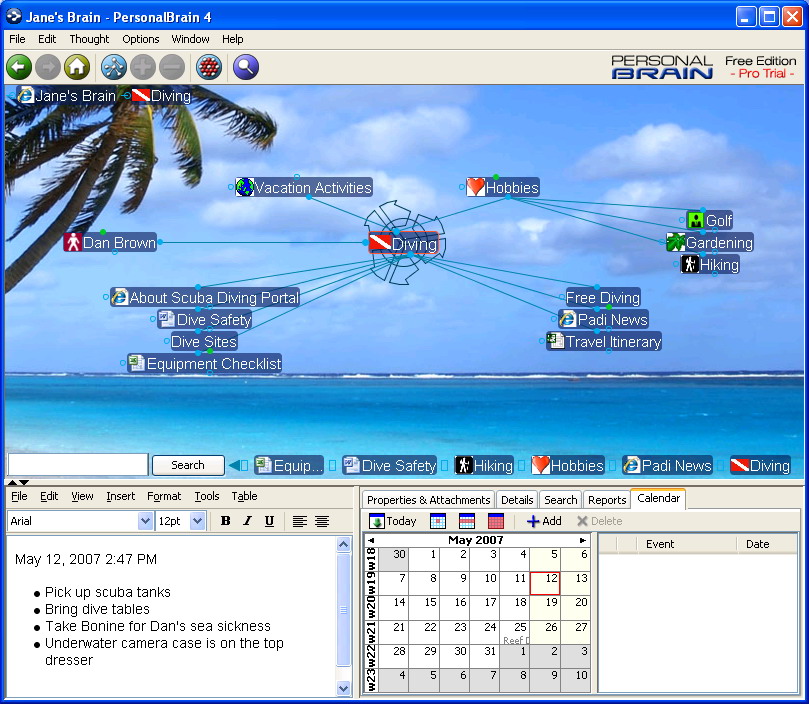The image size is (809, 704).
Task: Open the Arial font dropdown
Action: [x=145, y=521]
